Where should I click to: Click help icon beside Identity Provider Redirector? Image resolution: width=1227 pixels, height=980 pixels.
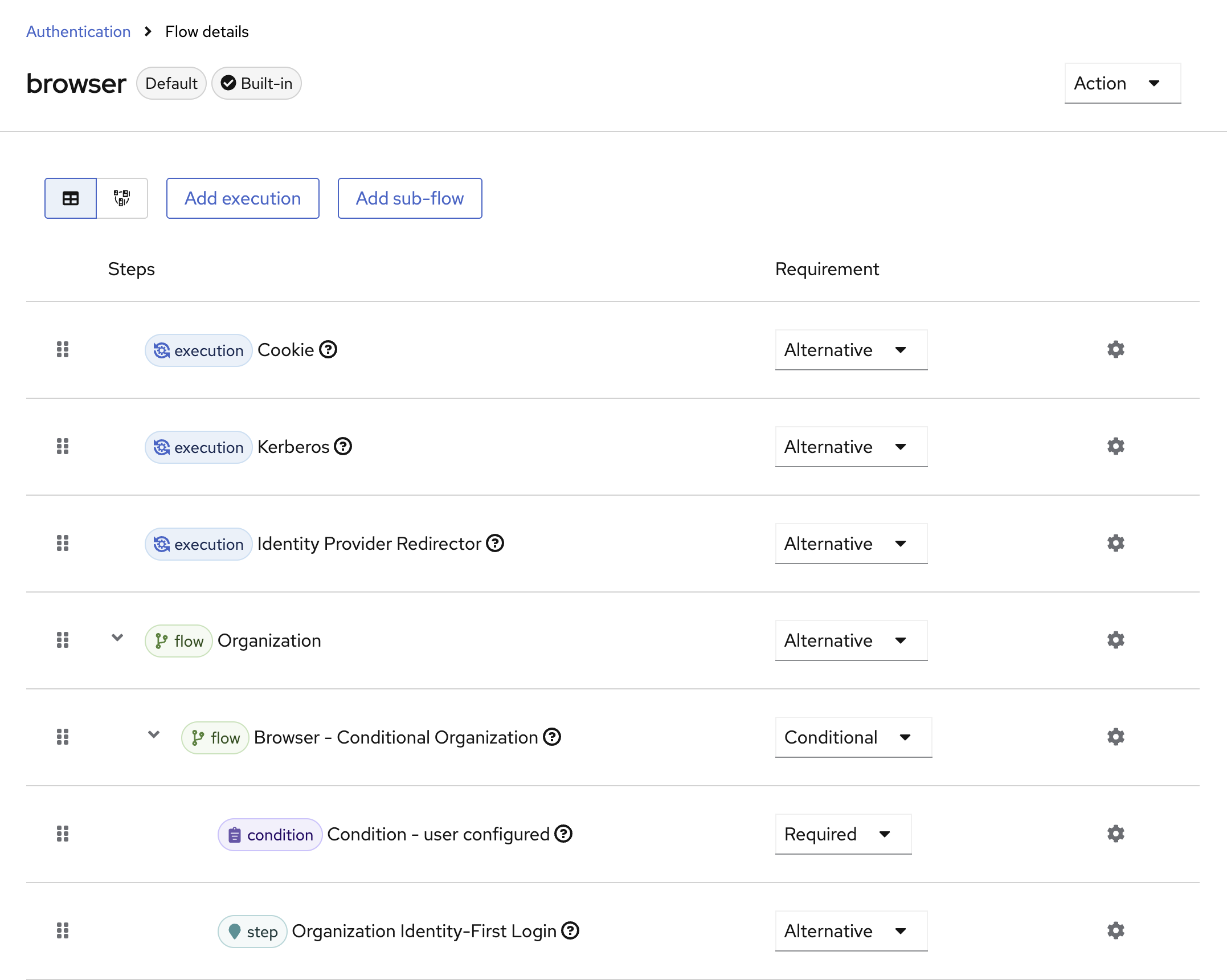pyautogui.click(x=495, y=543)
